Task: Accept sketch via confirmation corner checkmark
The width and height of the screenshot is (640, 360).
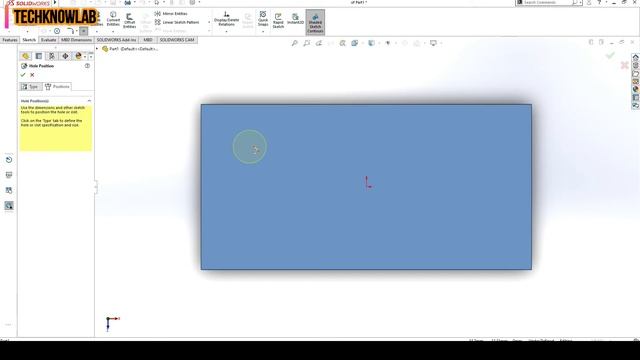Action: 610,55
